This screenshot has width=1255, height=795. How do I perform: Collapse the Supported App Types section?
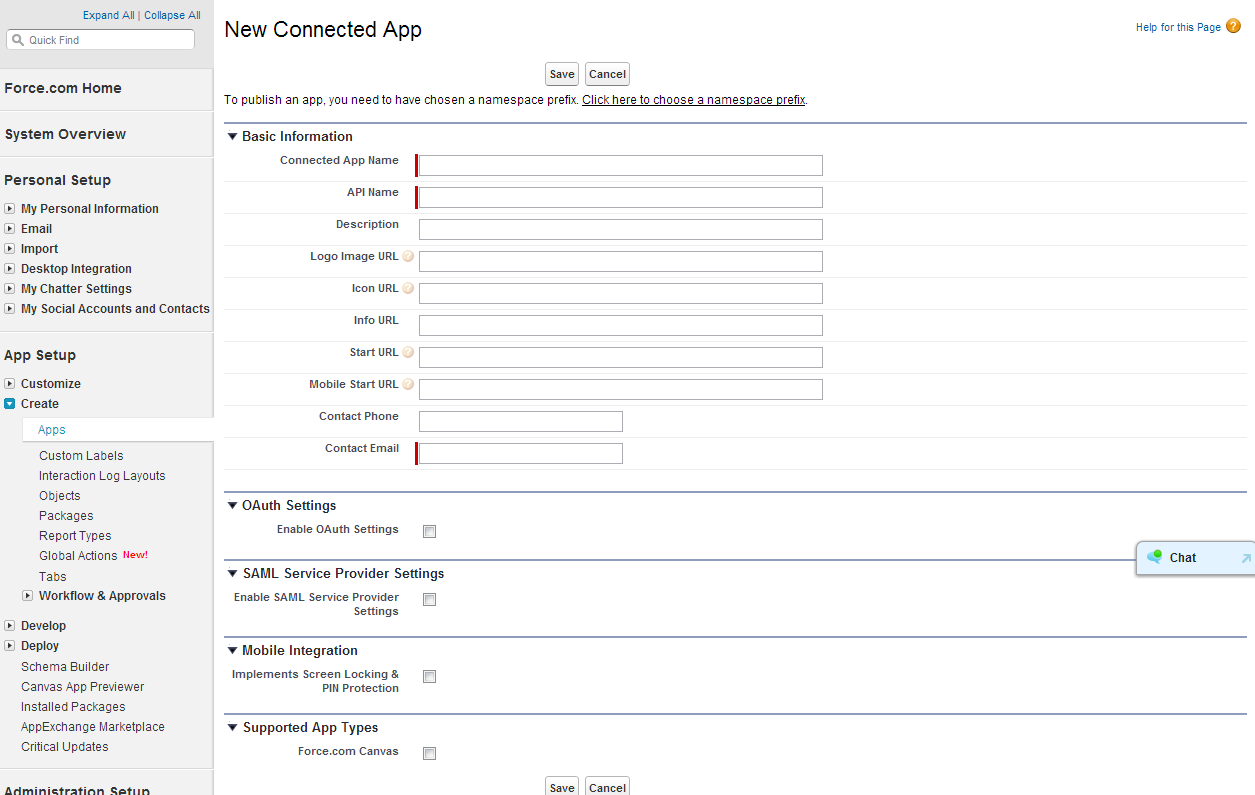tap(232, 728)
